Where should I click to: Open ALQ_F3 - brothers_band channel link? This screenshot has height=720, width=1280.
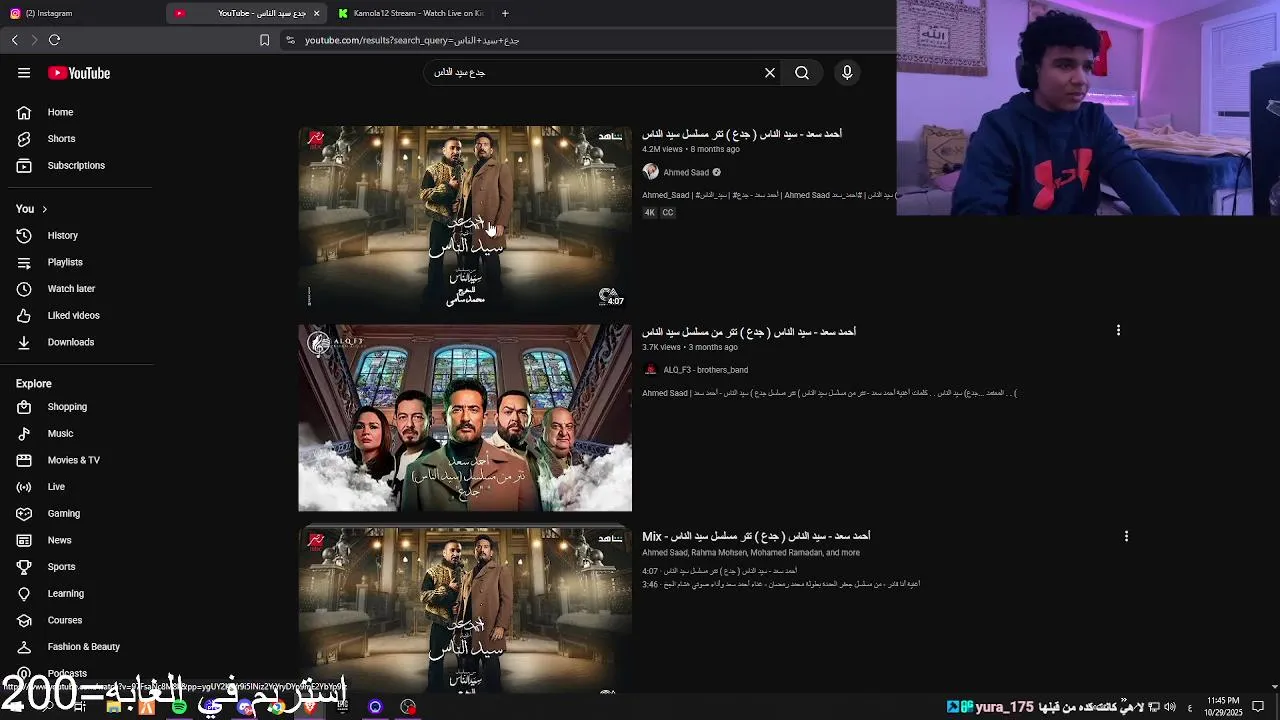click(x=705, y=370)
